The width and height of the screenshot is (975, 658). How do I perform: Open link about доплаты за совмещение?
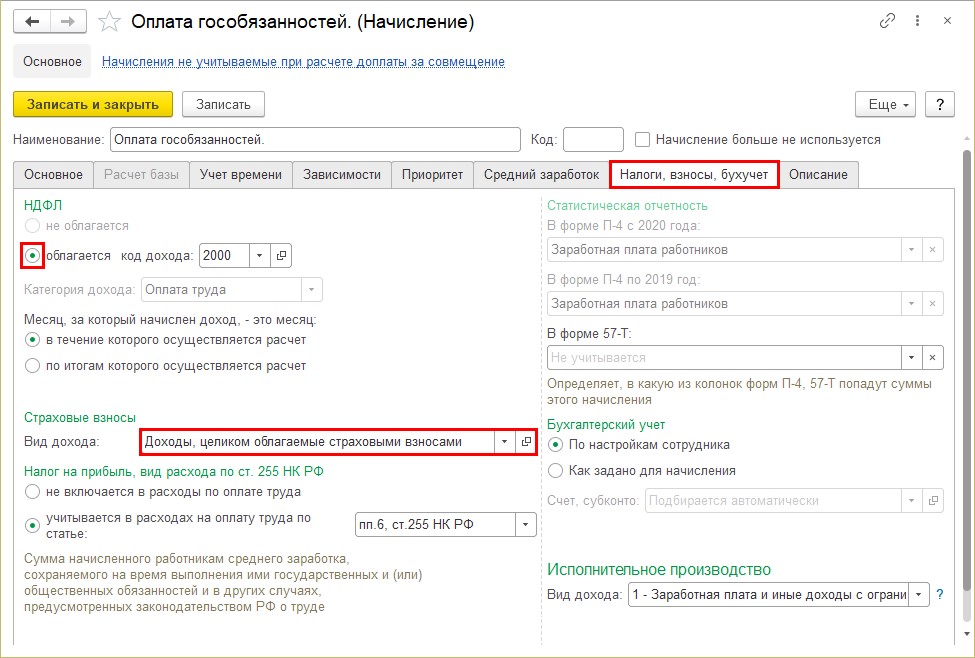[x=303, y=62]
